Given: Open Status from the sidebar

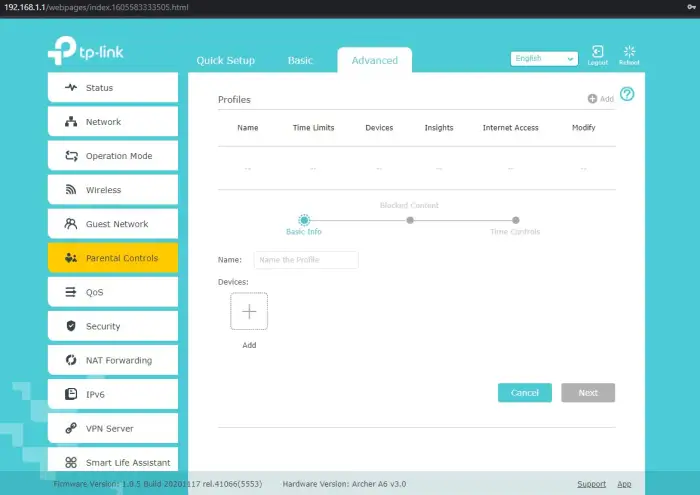Looking at the screenshot, I should [112, 88].
